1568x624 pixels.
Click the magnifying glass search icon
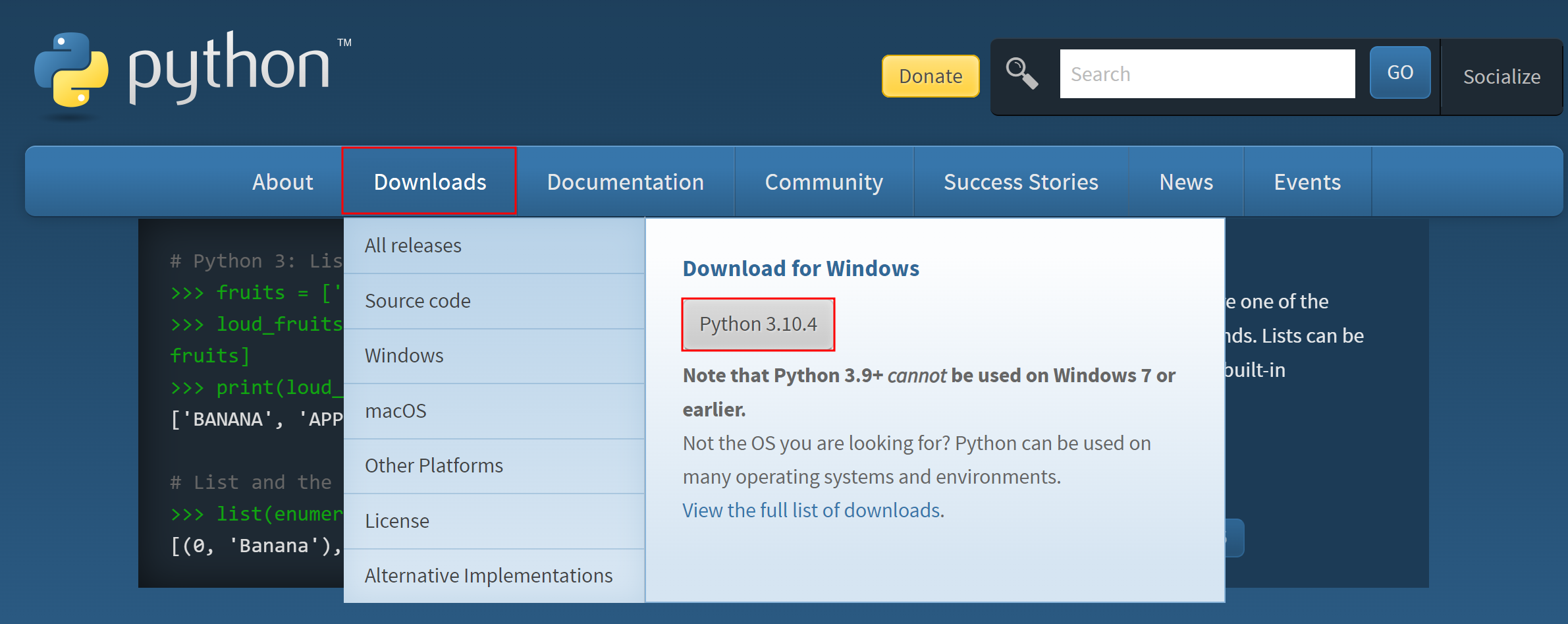pyautogui.click(x=1021, y=73)
